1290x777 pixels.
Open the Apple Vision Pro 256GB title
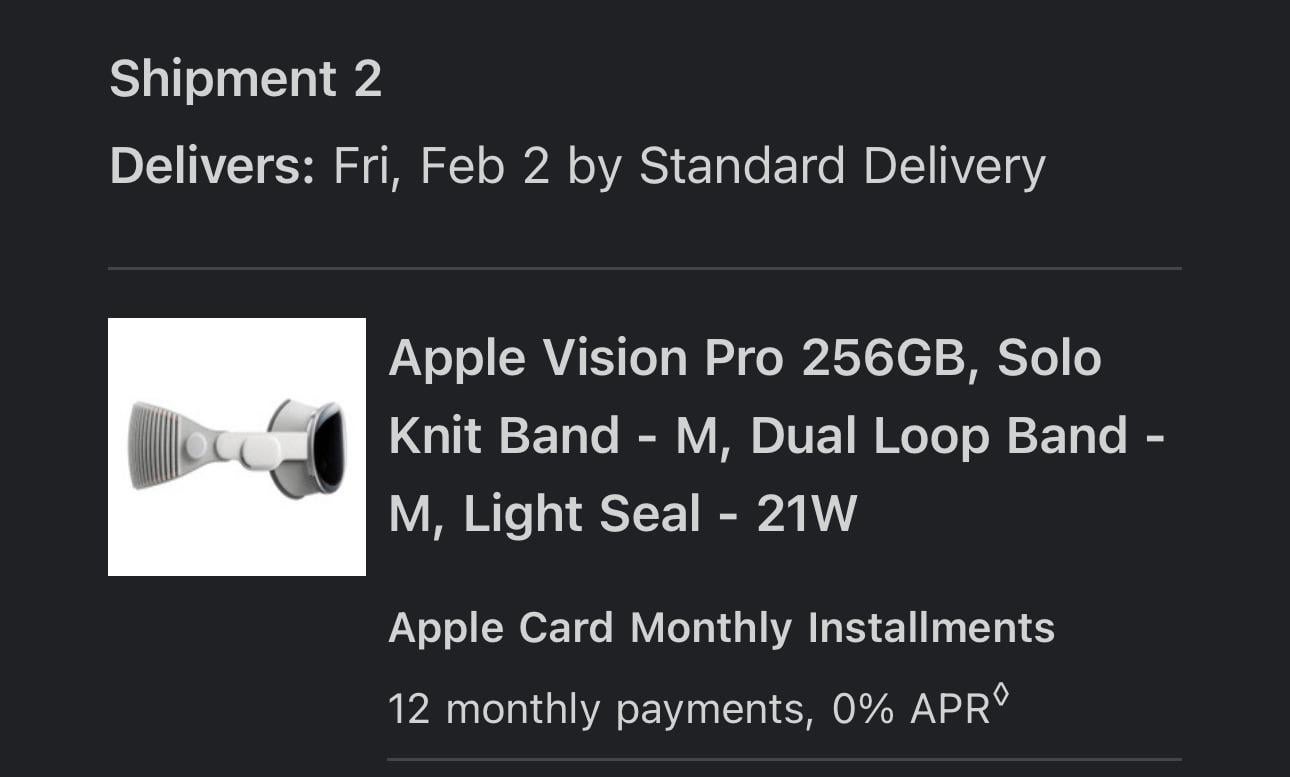pos(678,358)
